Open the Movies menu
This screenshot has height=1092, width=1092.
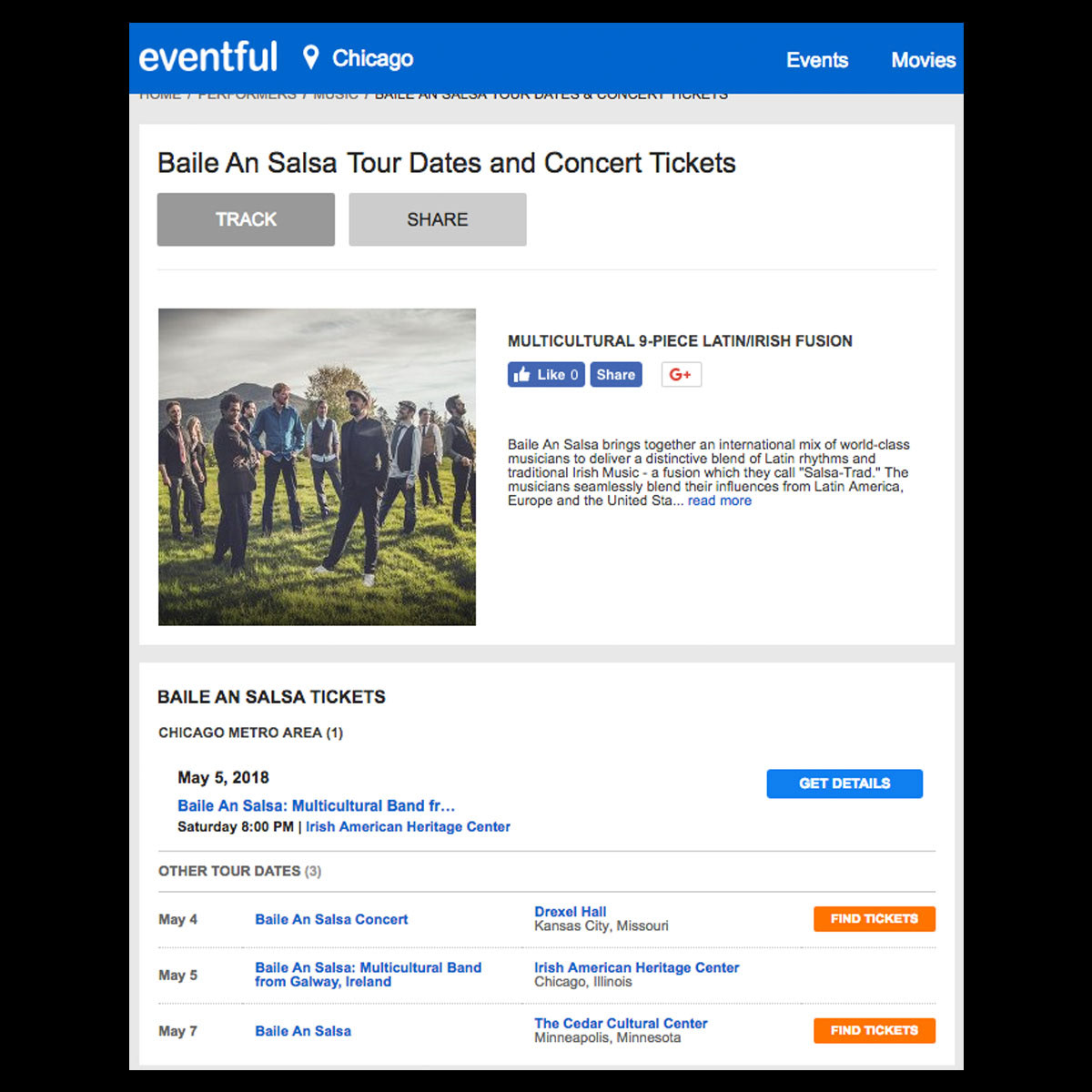[x=924, y=60]
